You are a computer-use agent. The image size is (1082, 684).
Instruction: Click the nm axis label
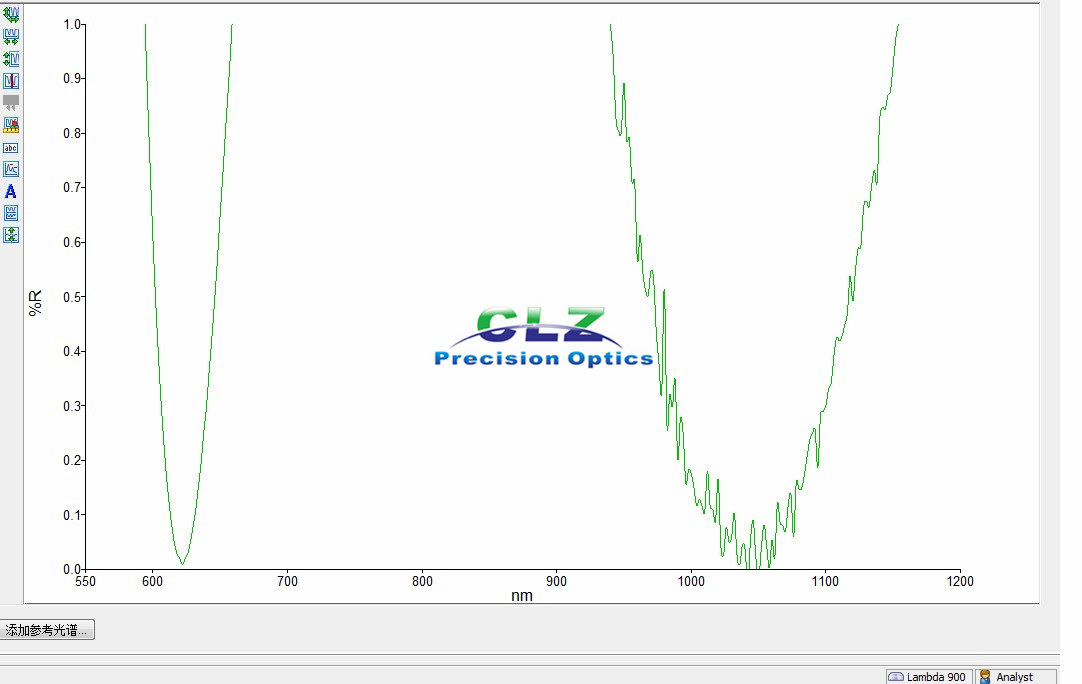[x=523, y=595]
